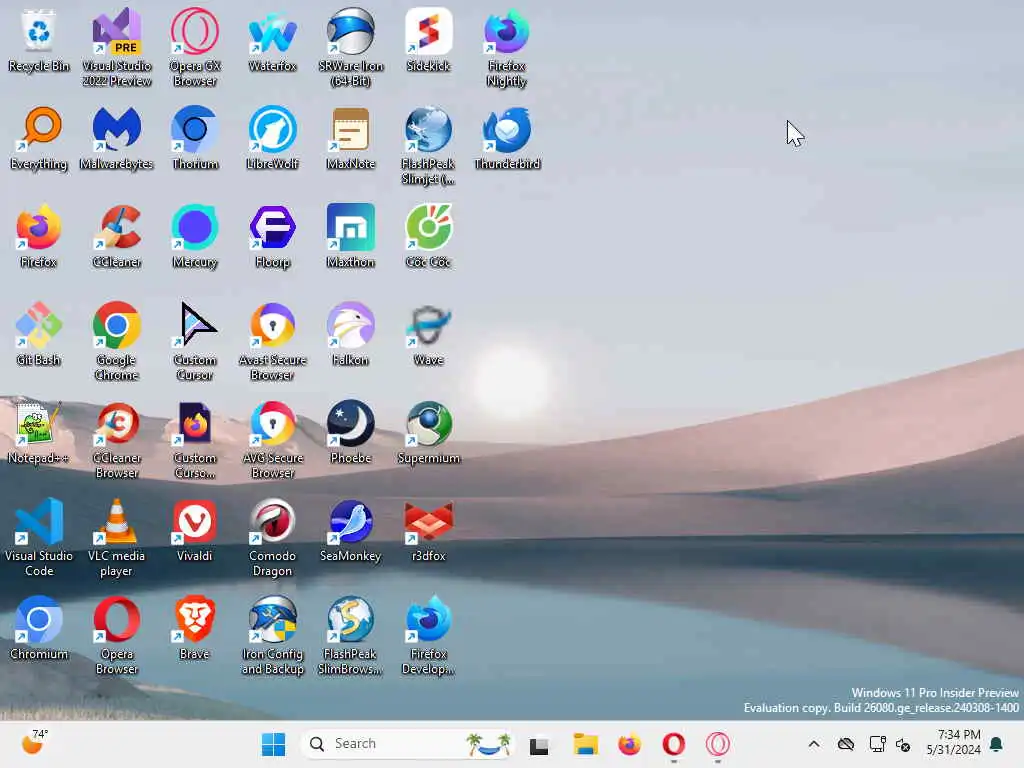
Task: Click the Git Bash shortcut
Action: click(x=39, y=335)
